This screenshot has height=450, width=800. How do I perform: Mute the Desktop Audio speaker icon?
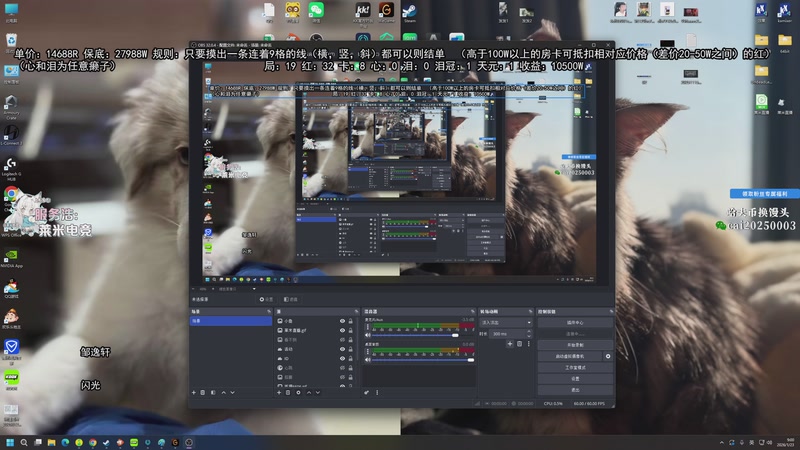point(368,360)
